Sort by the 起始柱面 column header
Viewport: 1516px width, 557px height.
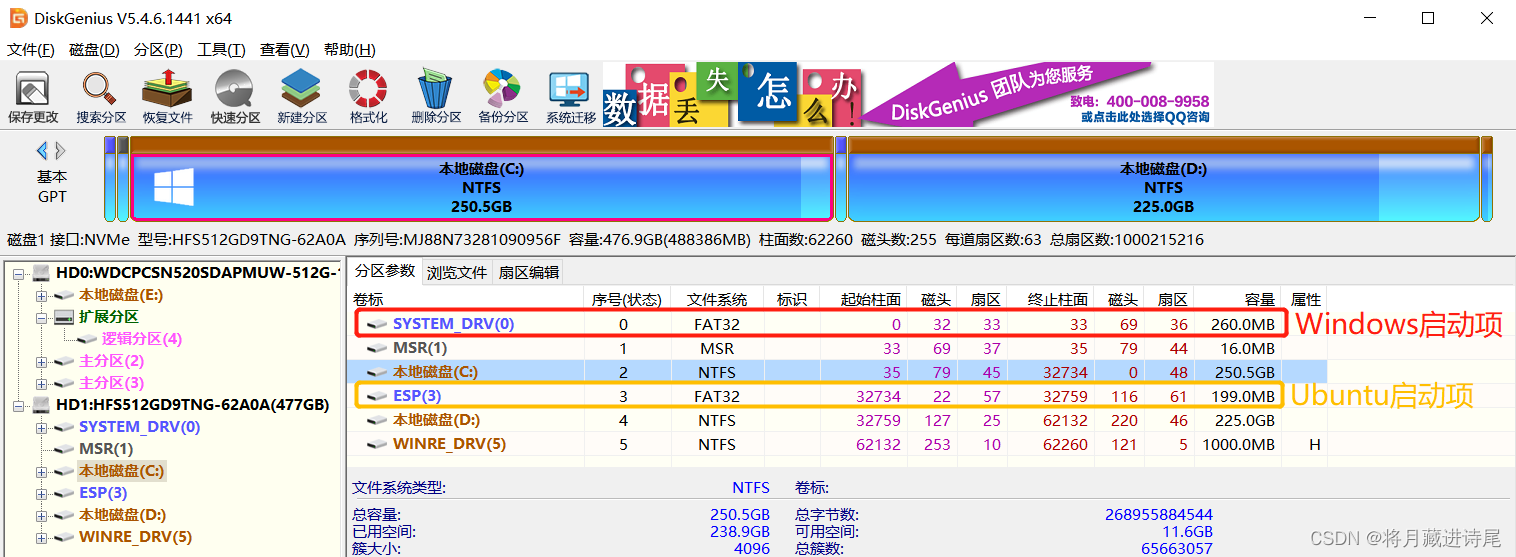click(863, 299)
